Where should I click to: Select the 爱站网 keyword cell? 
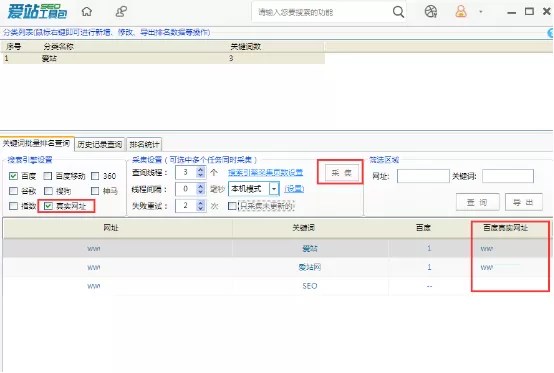pyautogui.click(x=310, y=267)
